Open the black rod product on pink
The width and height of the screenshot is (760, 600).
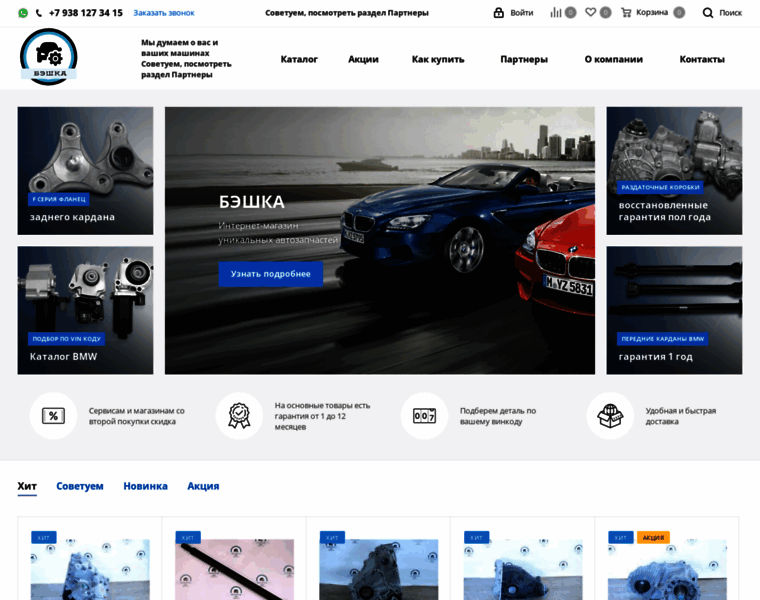click(235, 569)
